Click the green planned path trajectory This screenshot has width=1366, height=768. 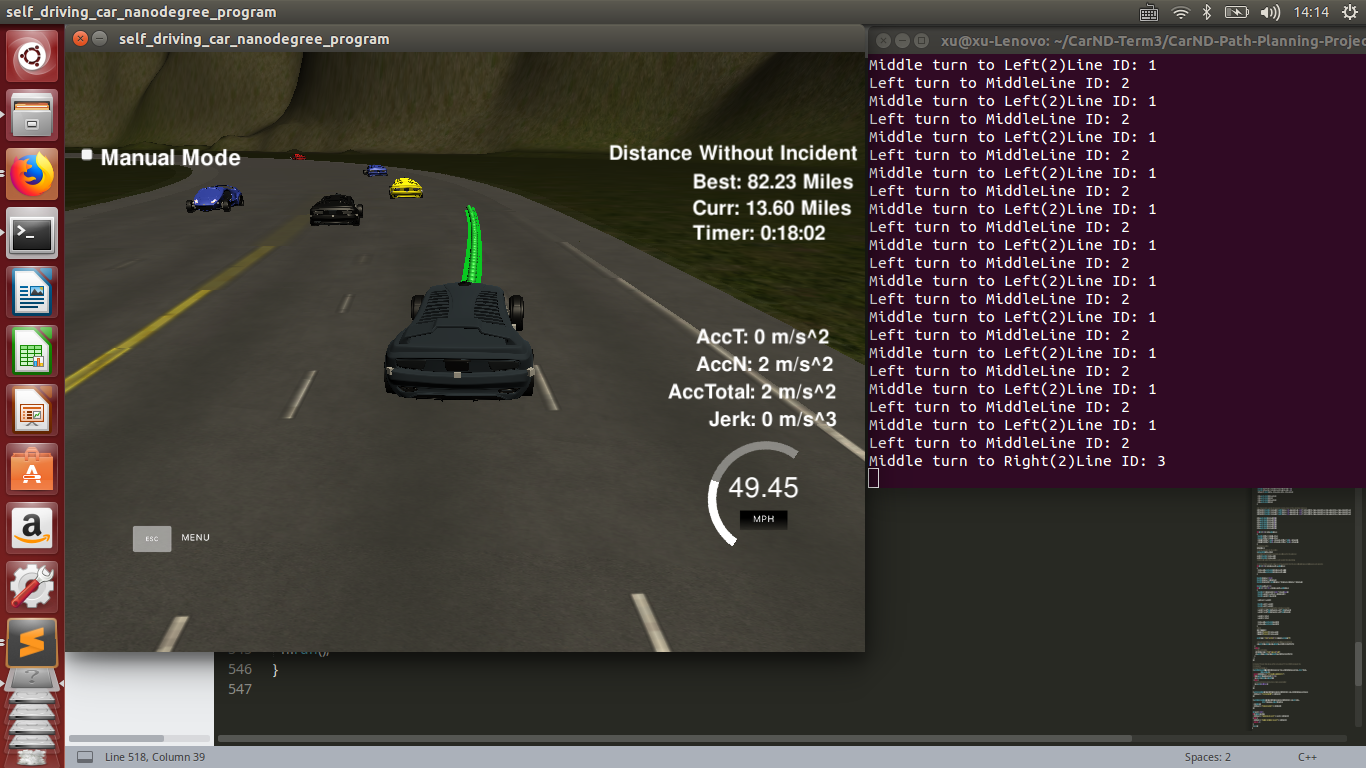(472, 246)
